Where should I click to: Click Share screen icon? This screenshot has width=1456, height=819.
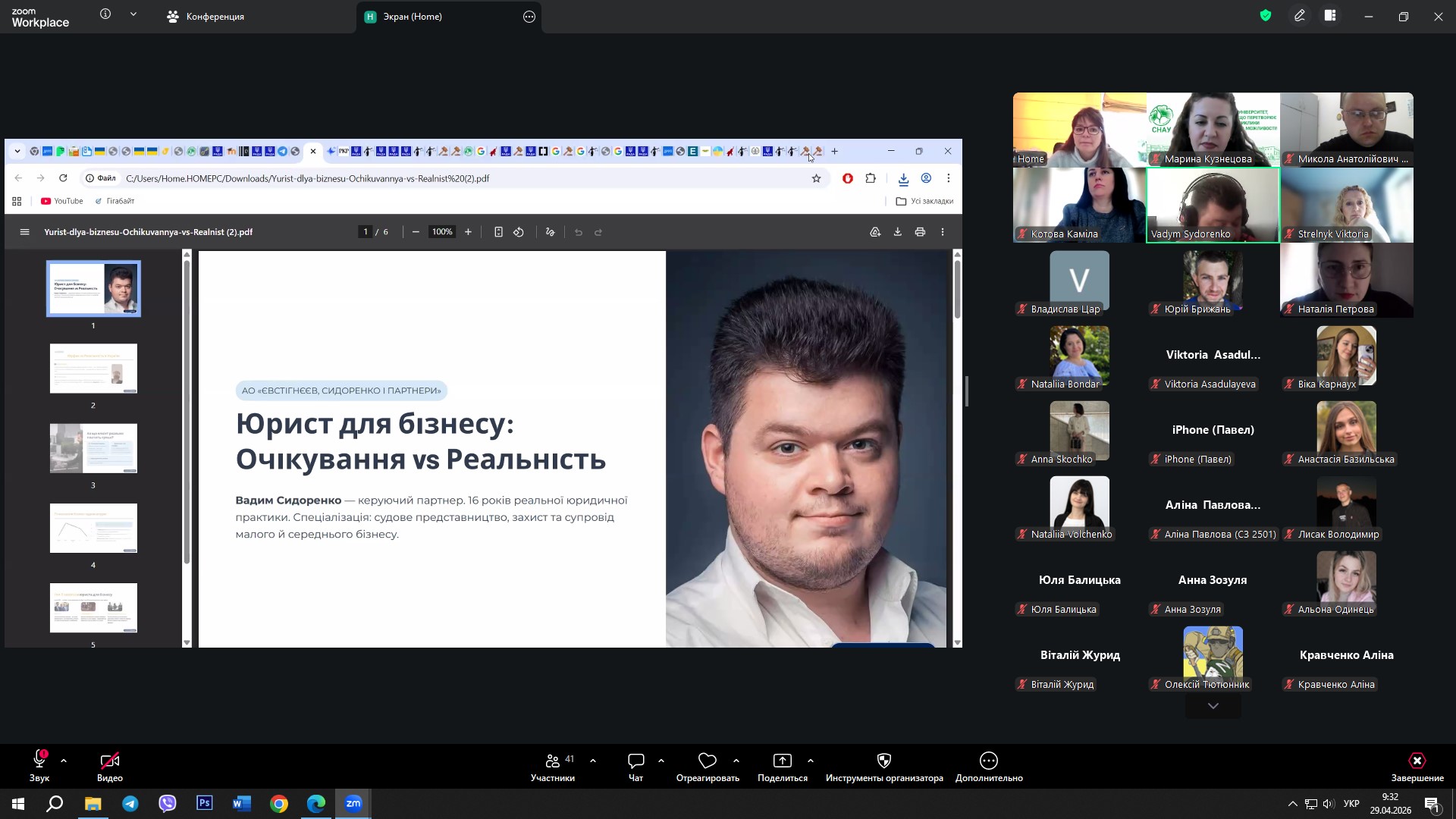[782, 761]
